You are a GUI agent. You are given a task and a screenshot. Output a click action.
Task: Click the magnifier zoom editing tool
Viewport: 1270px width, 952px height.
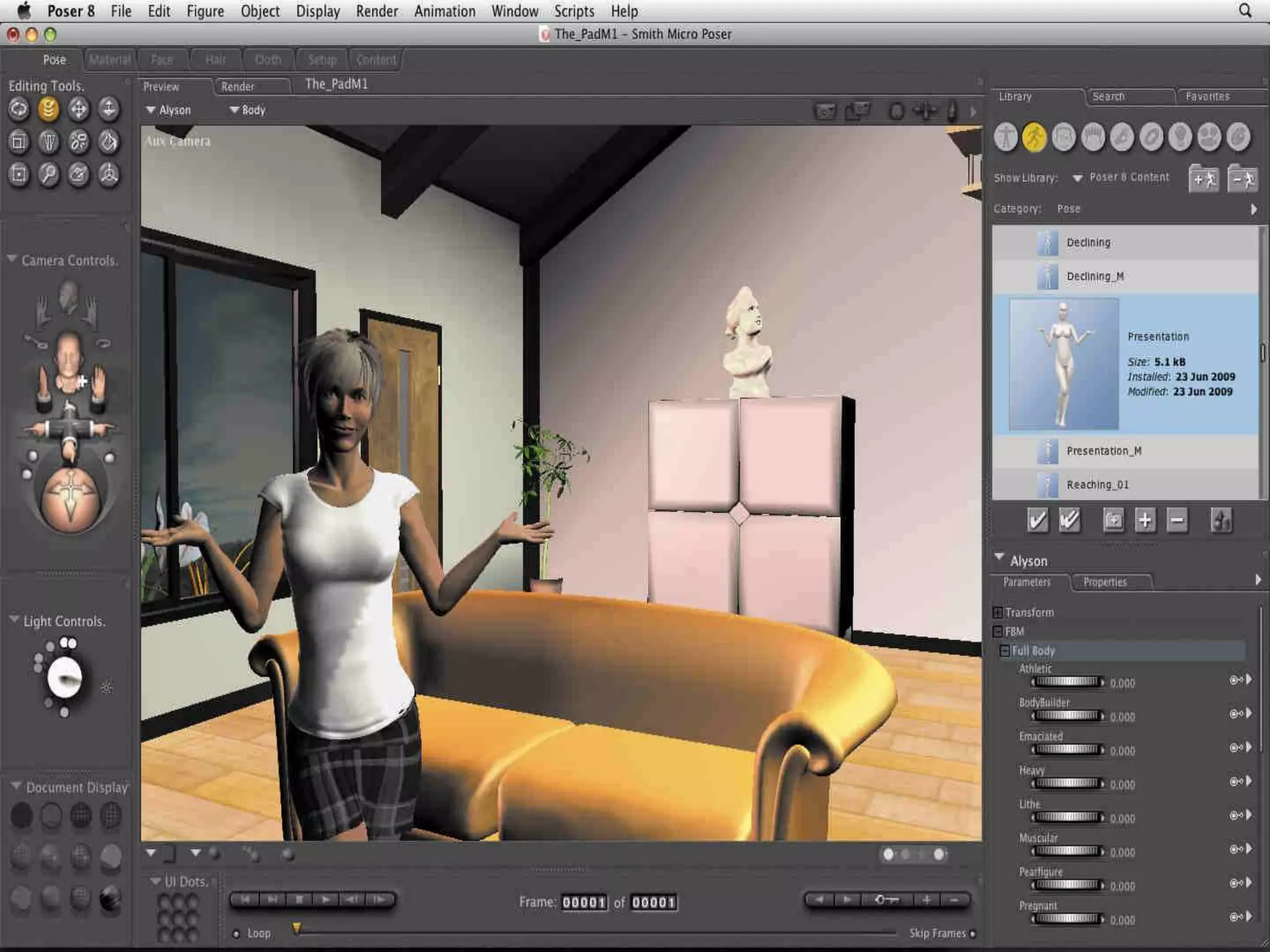(x=48, y=175)
